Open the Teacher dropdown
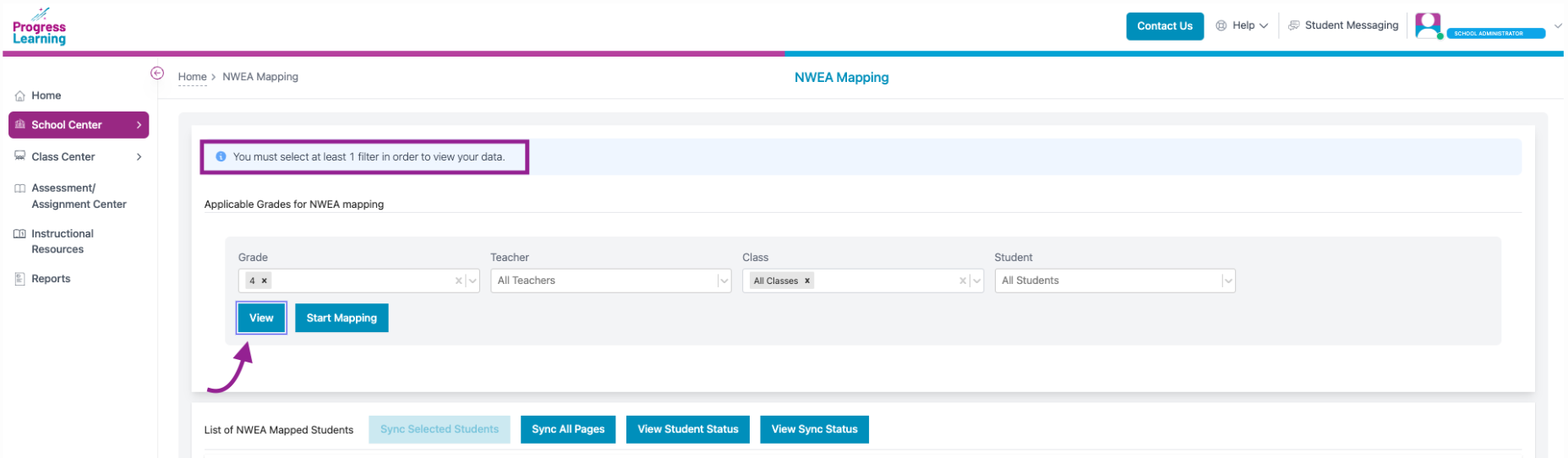1568x458 pixels. pyautogui.click(x=610, y=281)
